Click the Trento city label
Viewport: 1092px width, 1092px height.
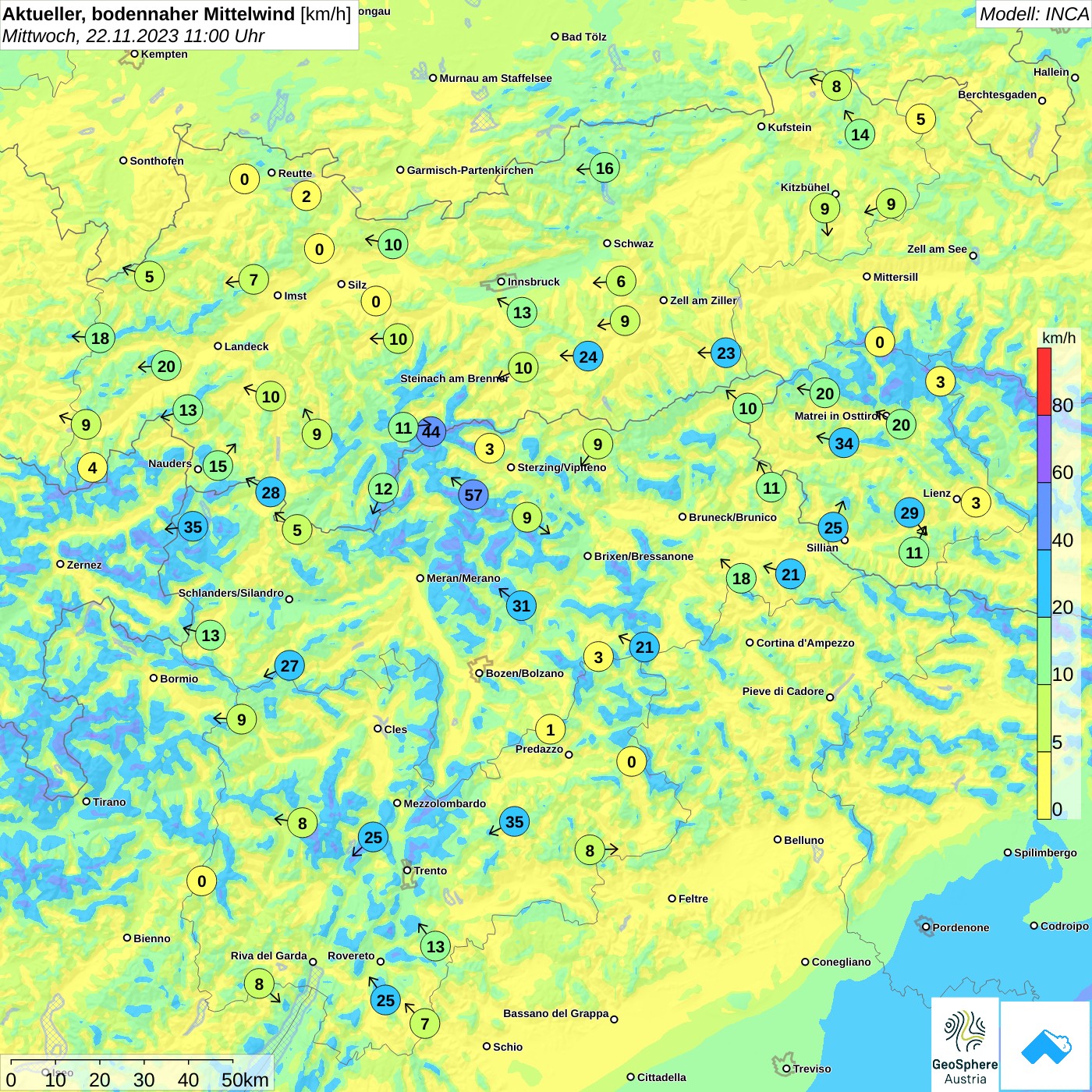pos(431,870)
